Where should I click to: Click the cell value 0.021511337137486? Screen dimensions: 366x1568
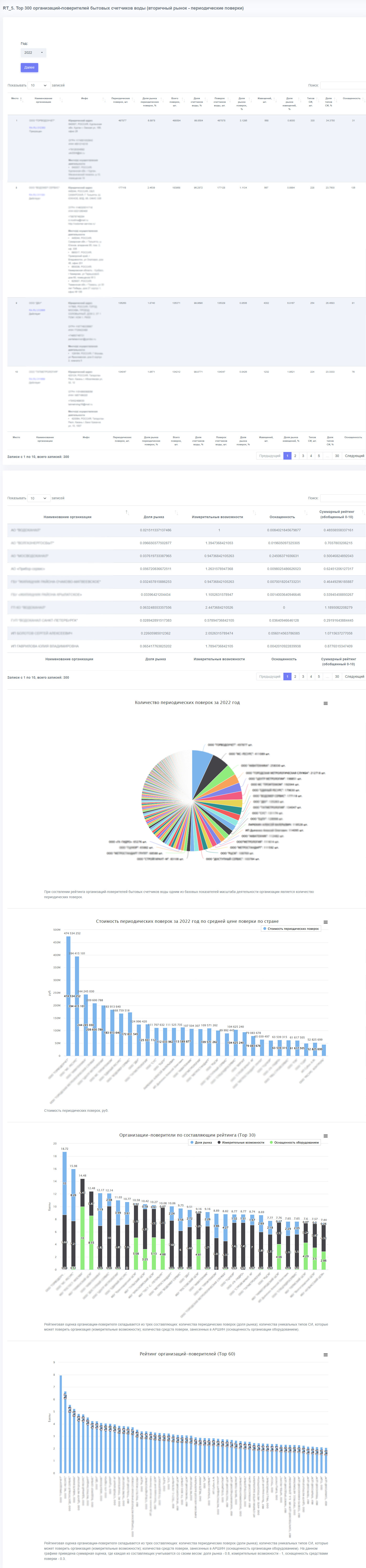point(156,530)
